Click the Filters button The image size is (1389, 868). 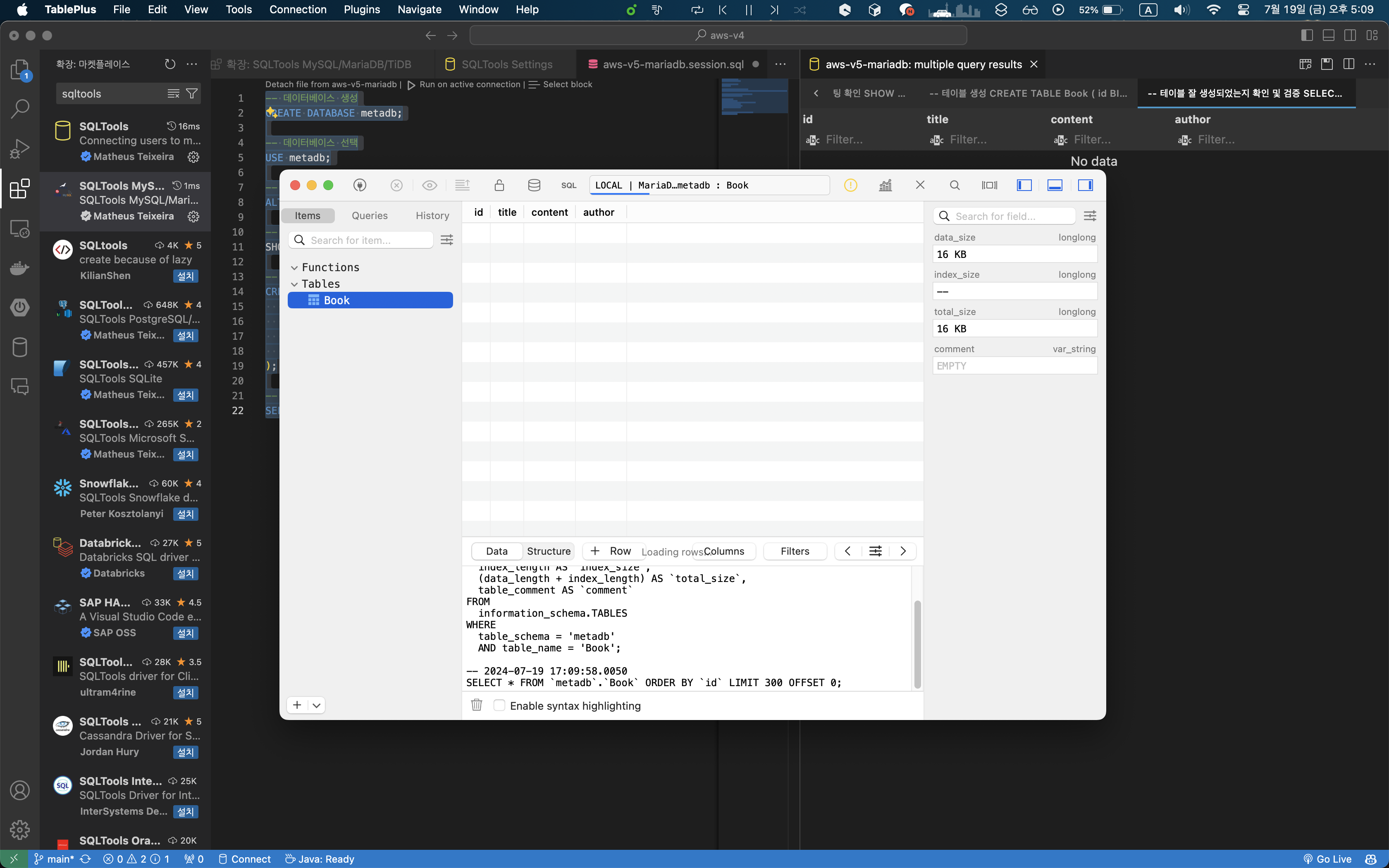tap(795, 551)
